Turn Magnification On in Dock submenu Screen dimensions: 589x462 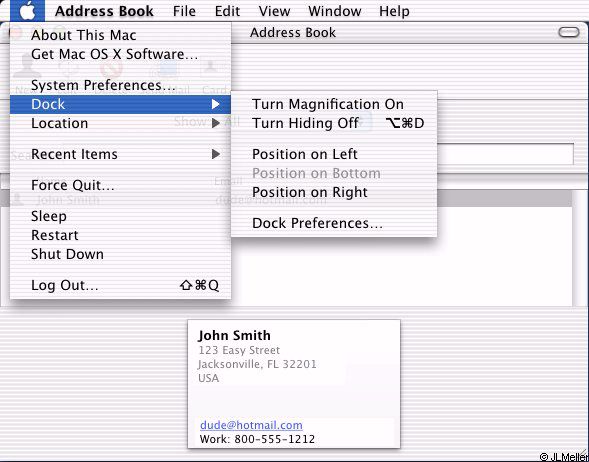334,104
